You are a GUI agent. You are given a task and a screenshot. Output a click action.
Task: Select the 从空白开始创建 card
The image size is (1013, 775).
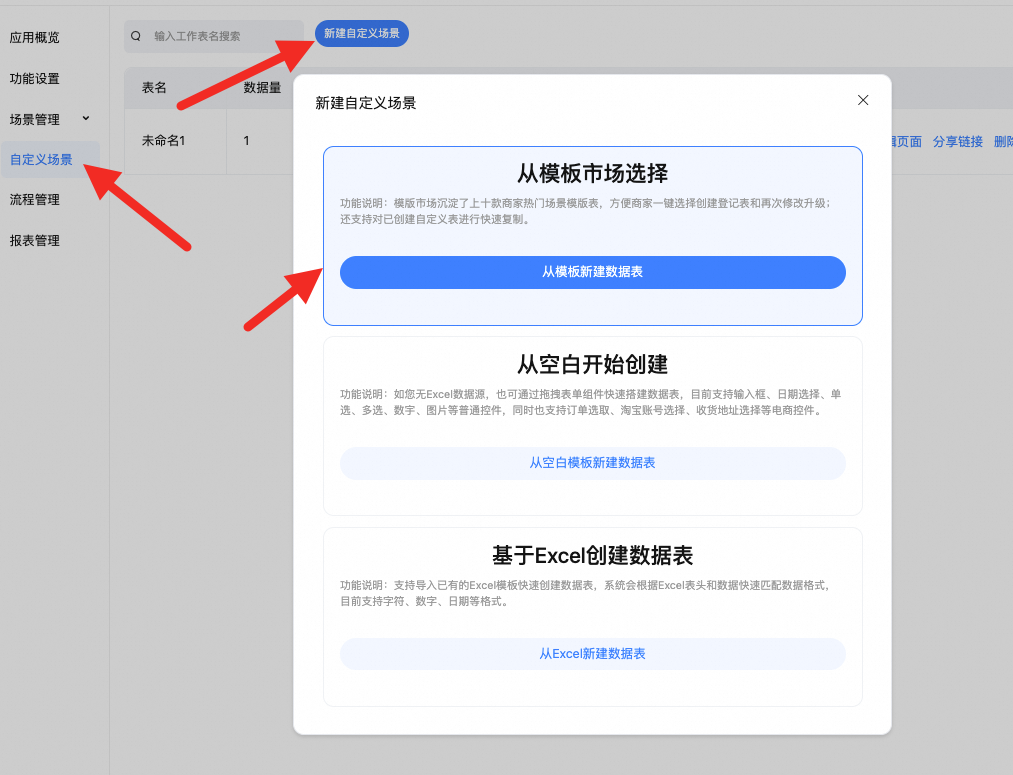pyautogui.click(x=592, y=426)
